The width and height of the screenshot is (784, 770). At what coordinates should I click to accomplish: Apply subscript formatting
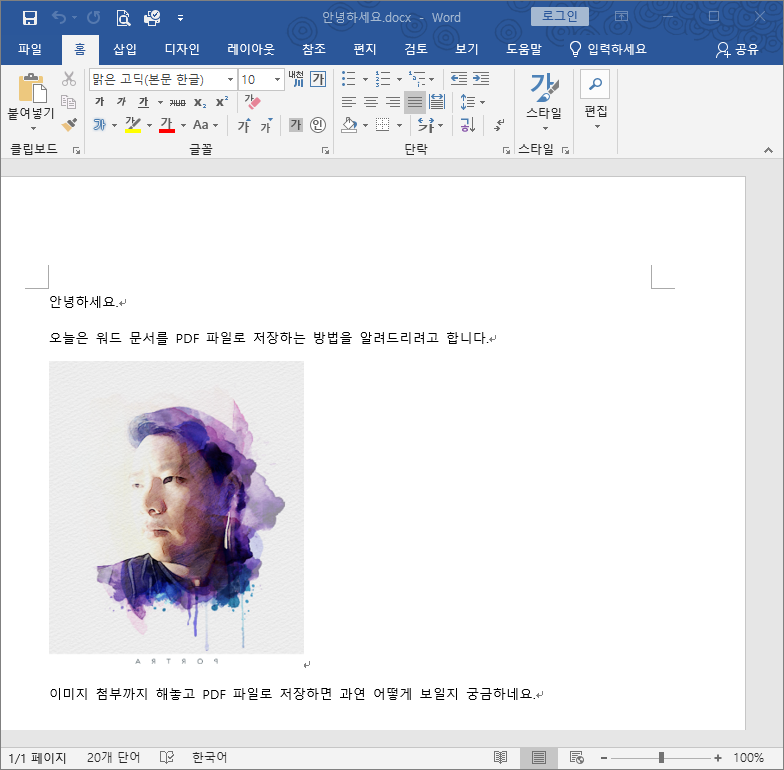[200, 102]
